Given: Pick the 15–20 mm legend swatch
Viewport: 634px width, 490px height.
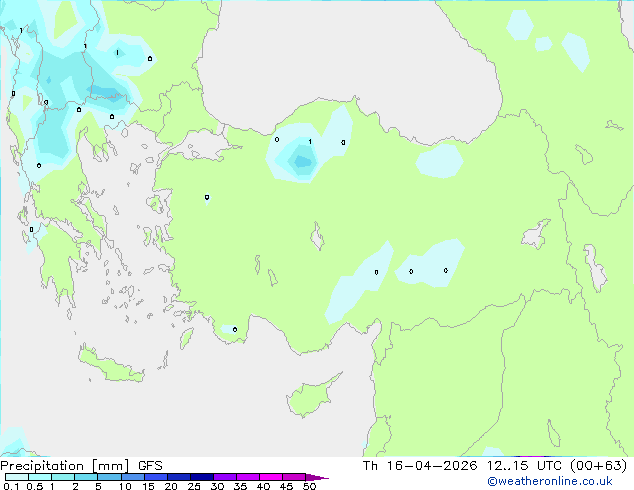Looking at the screenshot, I should pos(155,477).
